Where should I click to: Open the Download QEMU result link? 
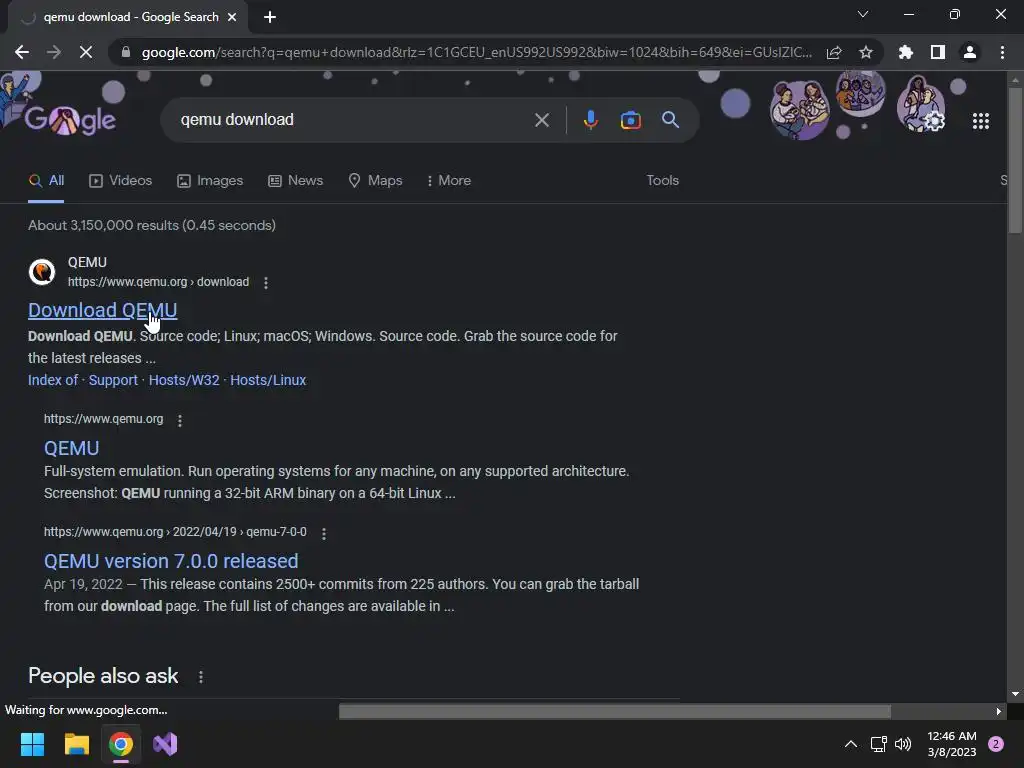pyautogui.click(x=103, y=310)
